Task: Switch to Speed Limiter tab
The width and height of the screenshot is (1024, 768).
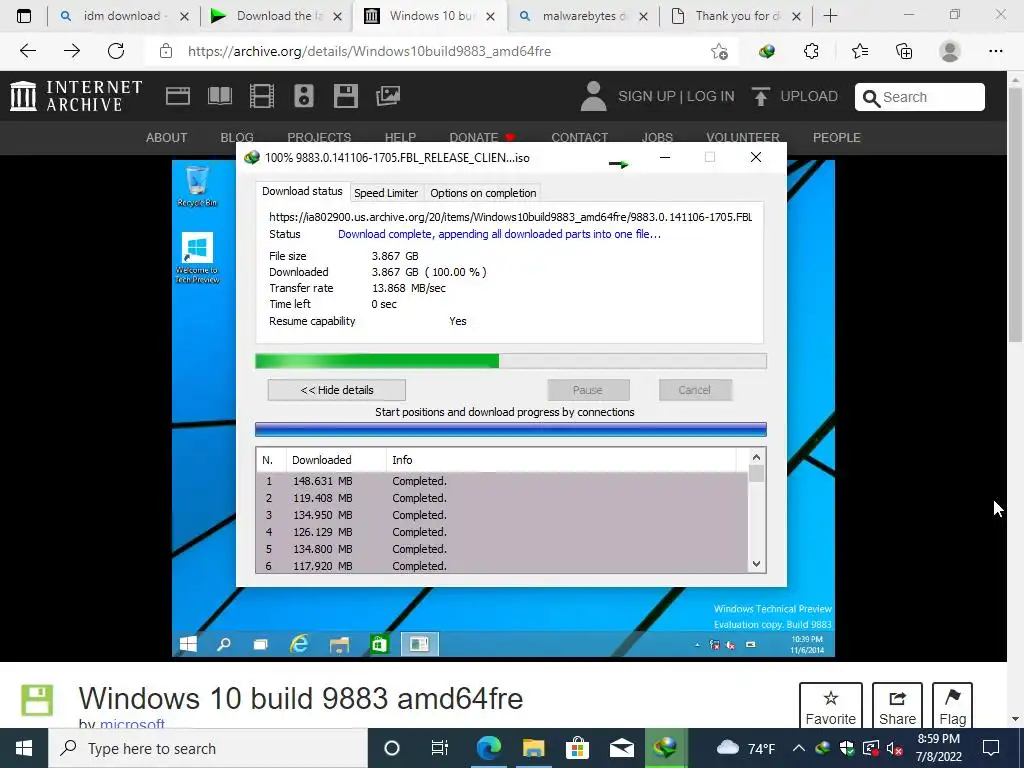Action: [386, 193]
